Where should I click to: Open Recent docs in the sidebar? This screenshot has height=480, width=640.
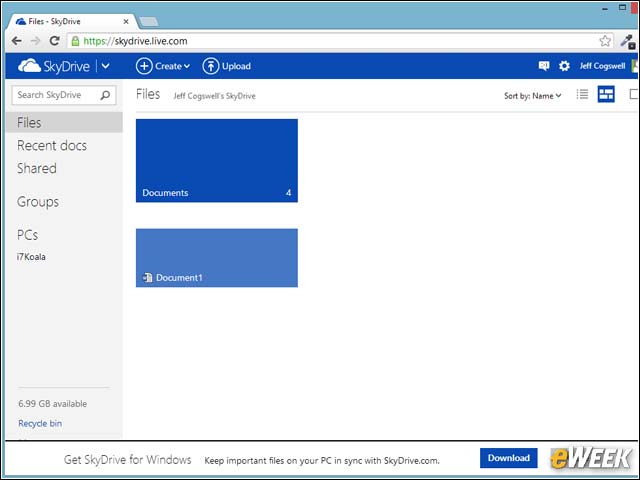point(52,146)
